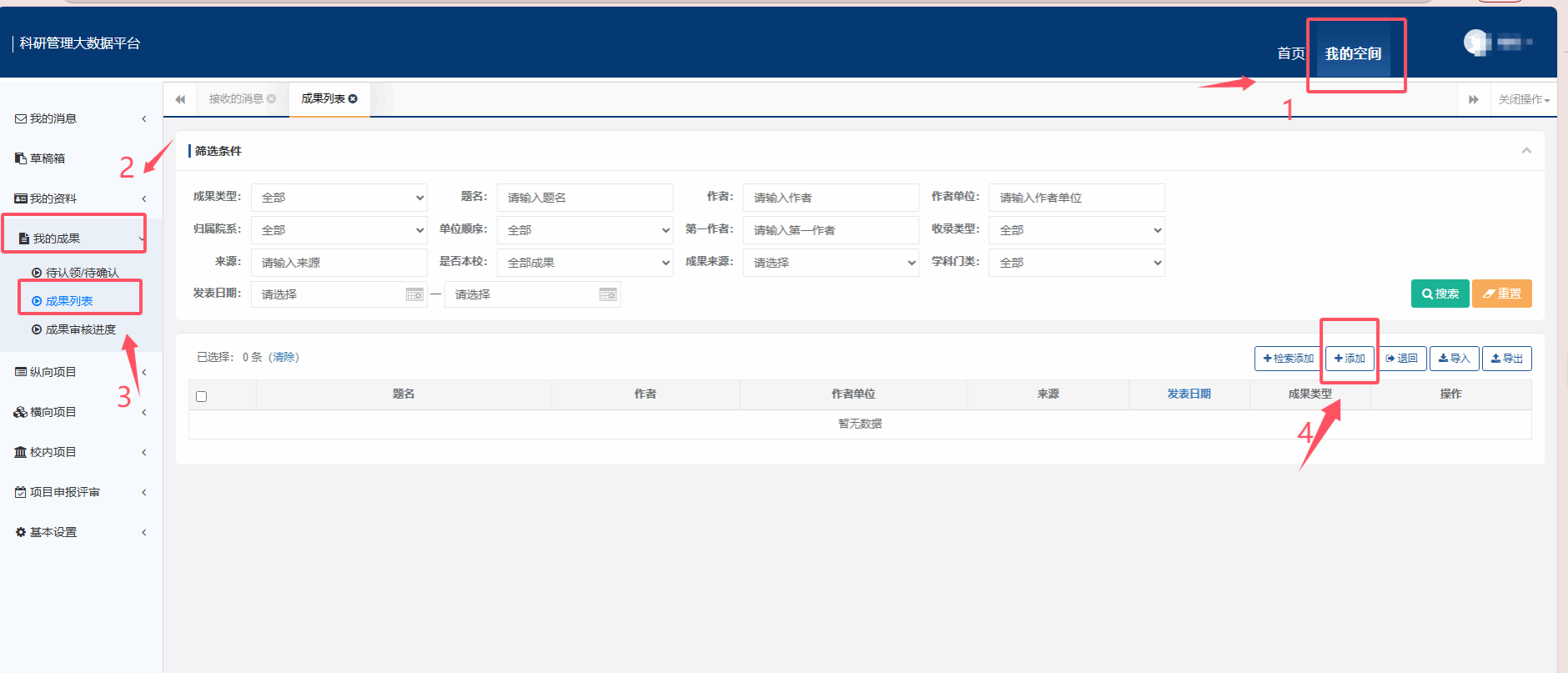1568x673 pixels.
Task: Toggle the select-all checkbox in the table header
Action: 201,396
